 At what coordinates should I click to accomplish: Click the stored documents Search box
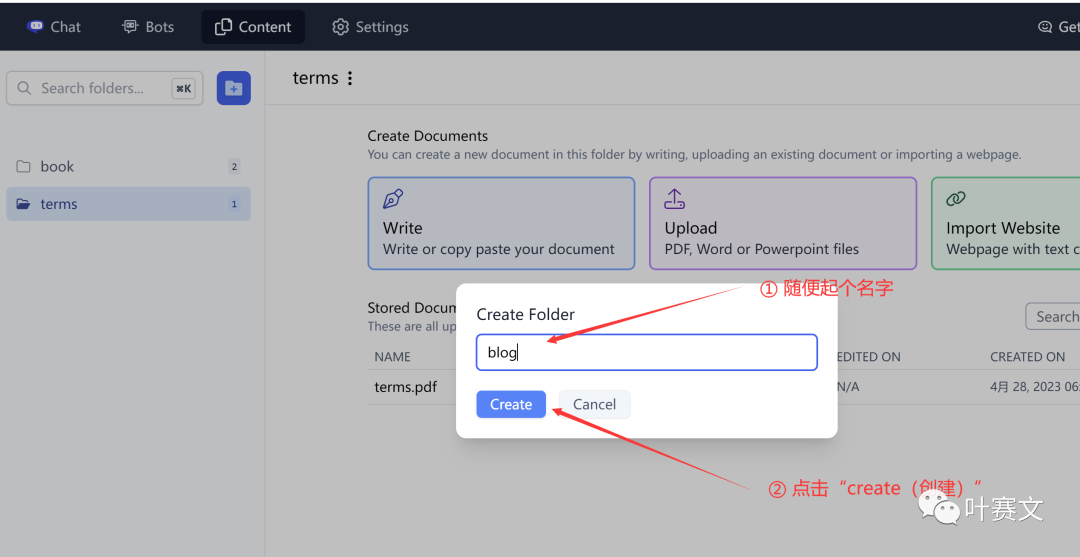1054,316
